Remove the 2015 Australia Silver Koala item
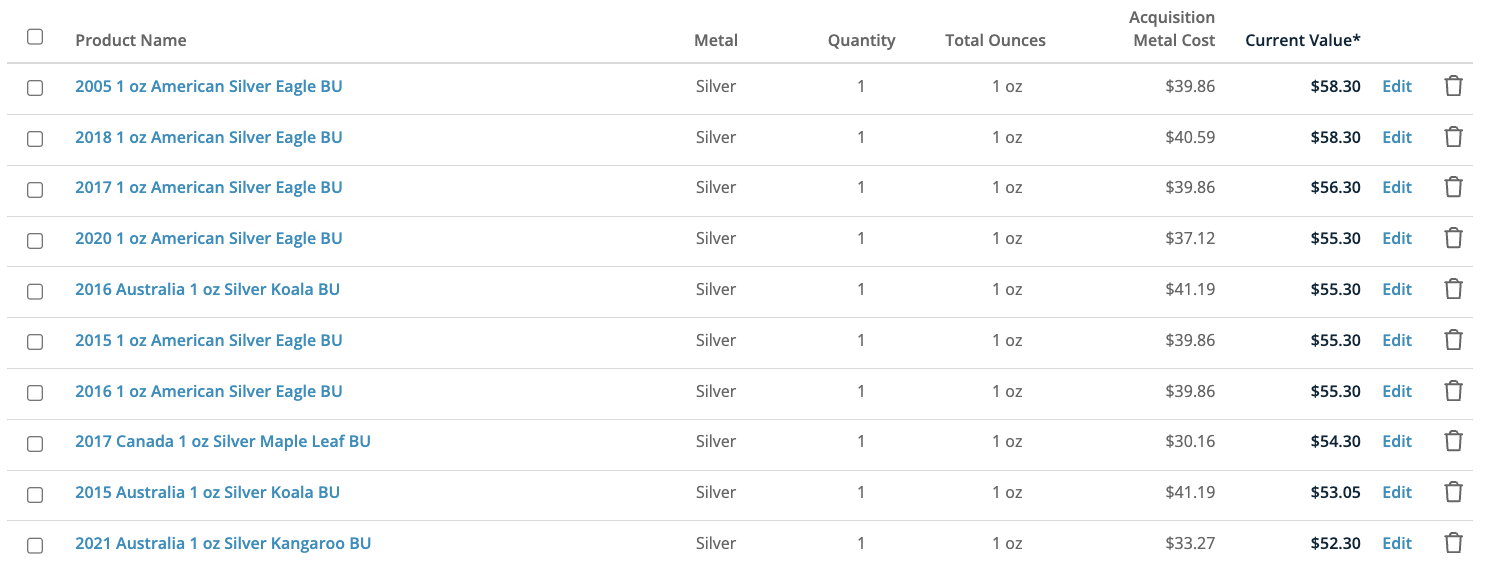 [x=1453, y=492]
